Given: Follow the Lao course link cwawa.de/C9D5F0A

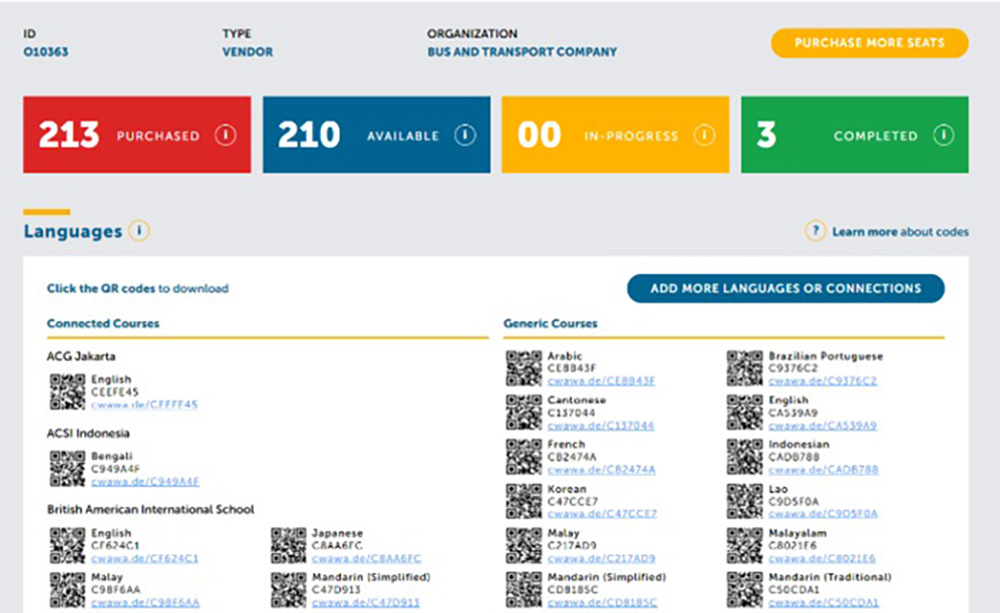Looking at the screenshot, I should point(822,513).
